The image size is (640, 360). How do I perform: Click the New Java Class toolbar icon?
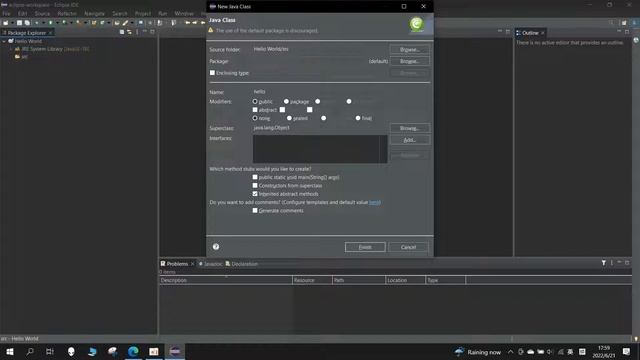[x=102, y=22]
